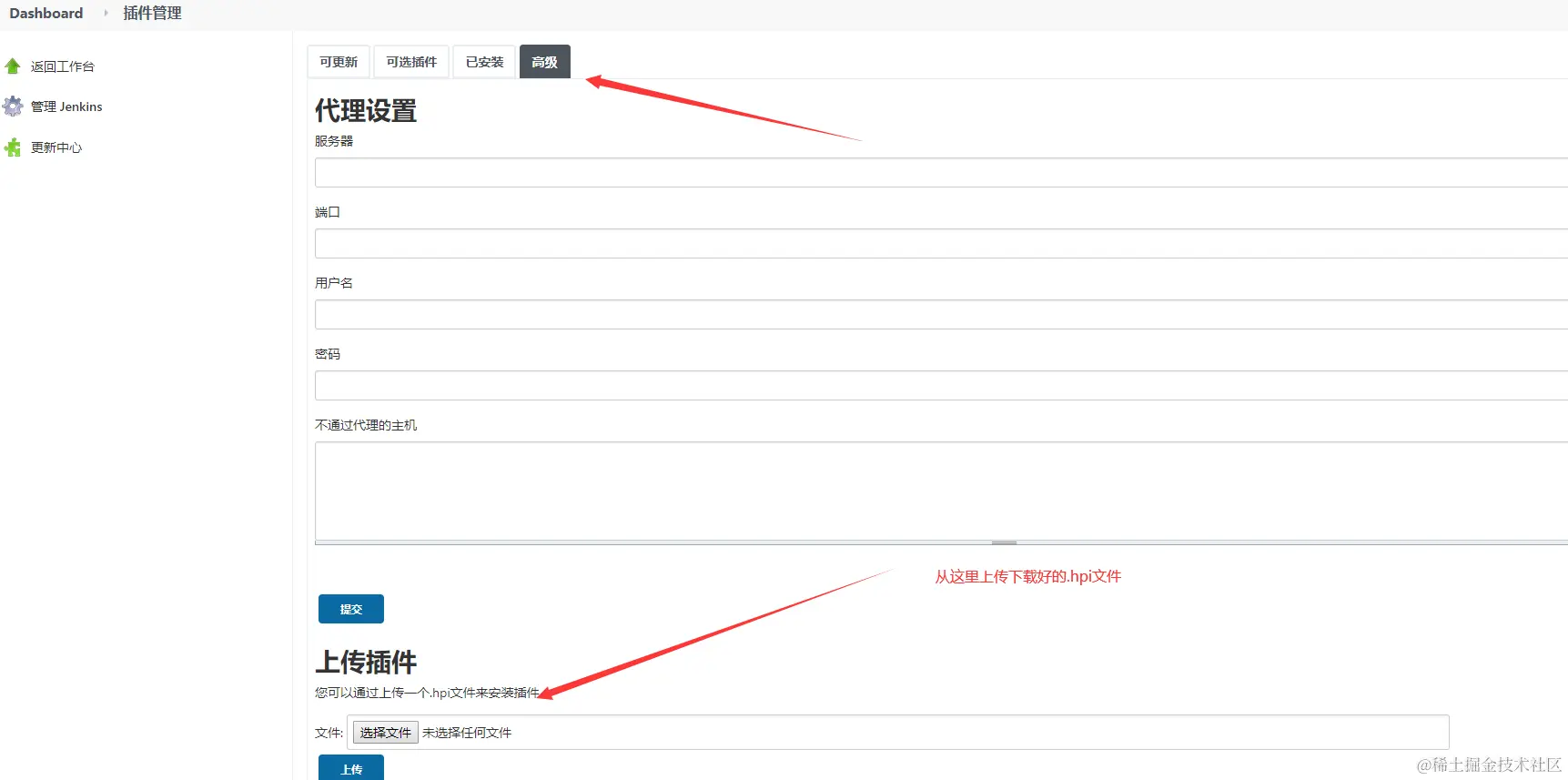
Task: Open the 管理 Jenkins sidebar link
Action: 66,106
